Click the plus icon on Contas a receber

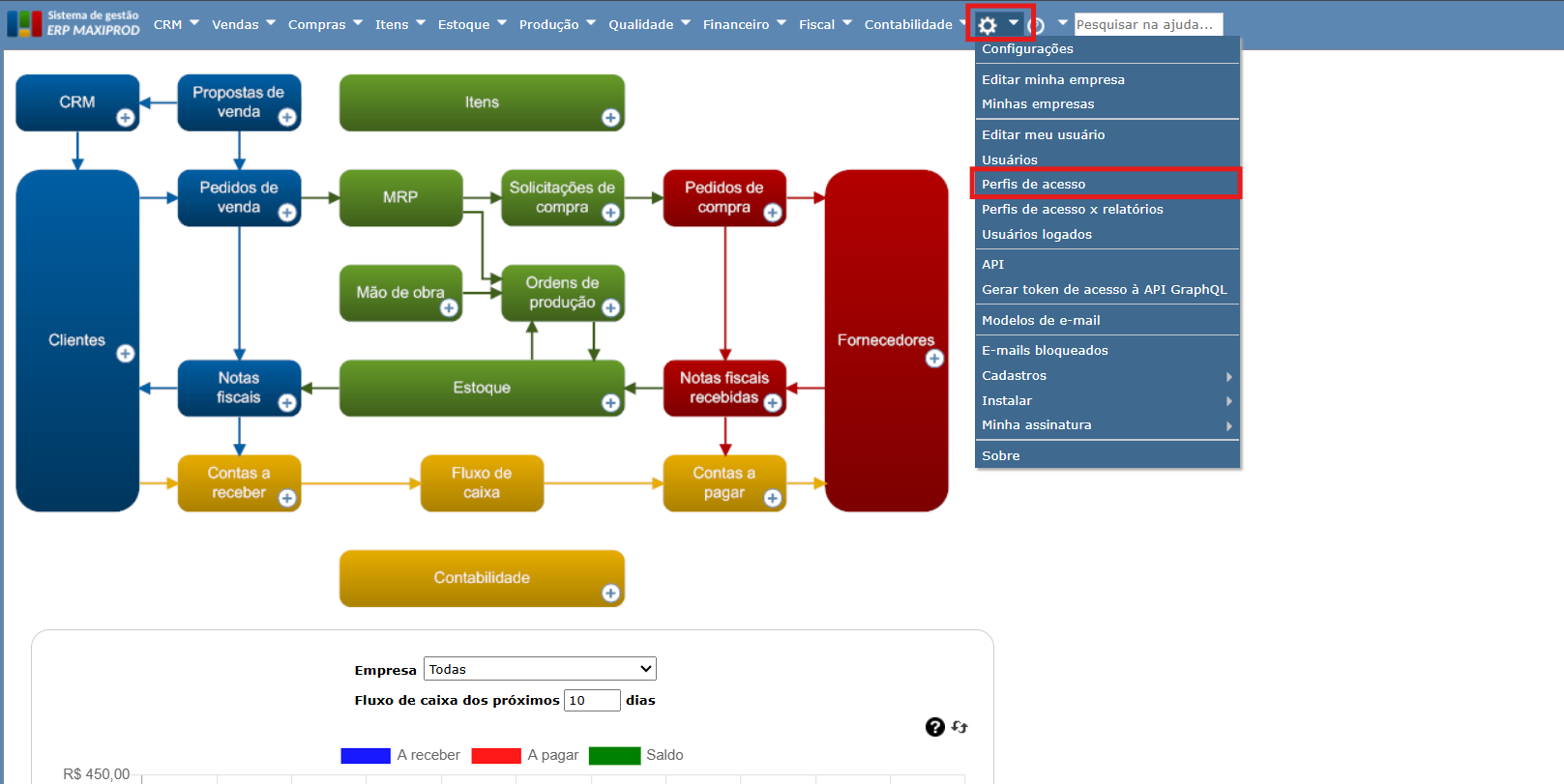tap(287, 498)
